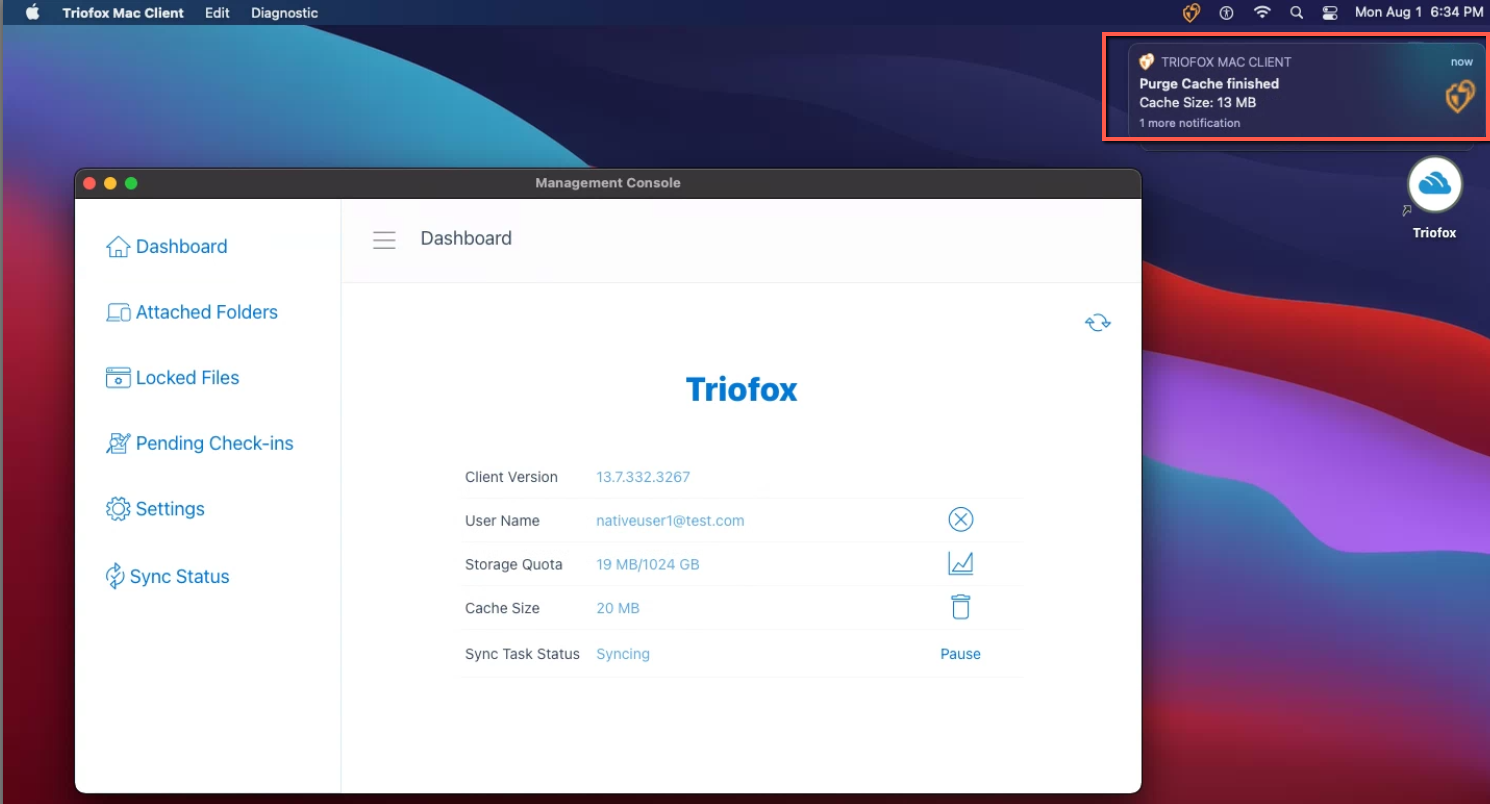Open the Apple menu
1490x804 pixels.
33,13
